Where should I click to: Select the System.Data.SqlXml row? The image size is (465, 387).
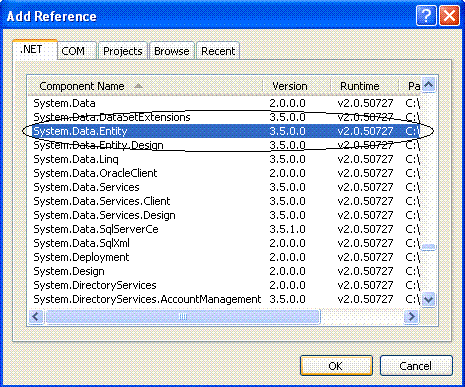(224, 243)
